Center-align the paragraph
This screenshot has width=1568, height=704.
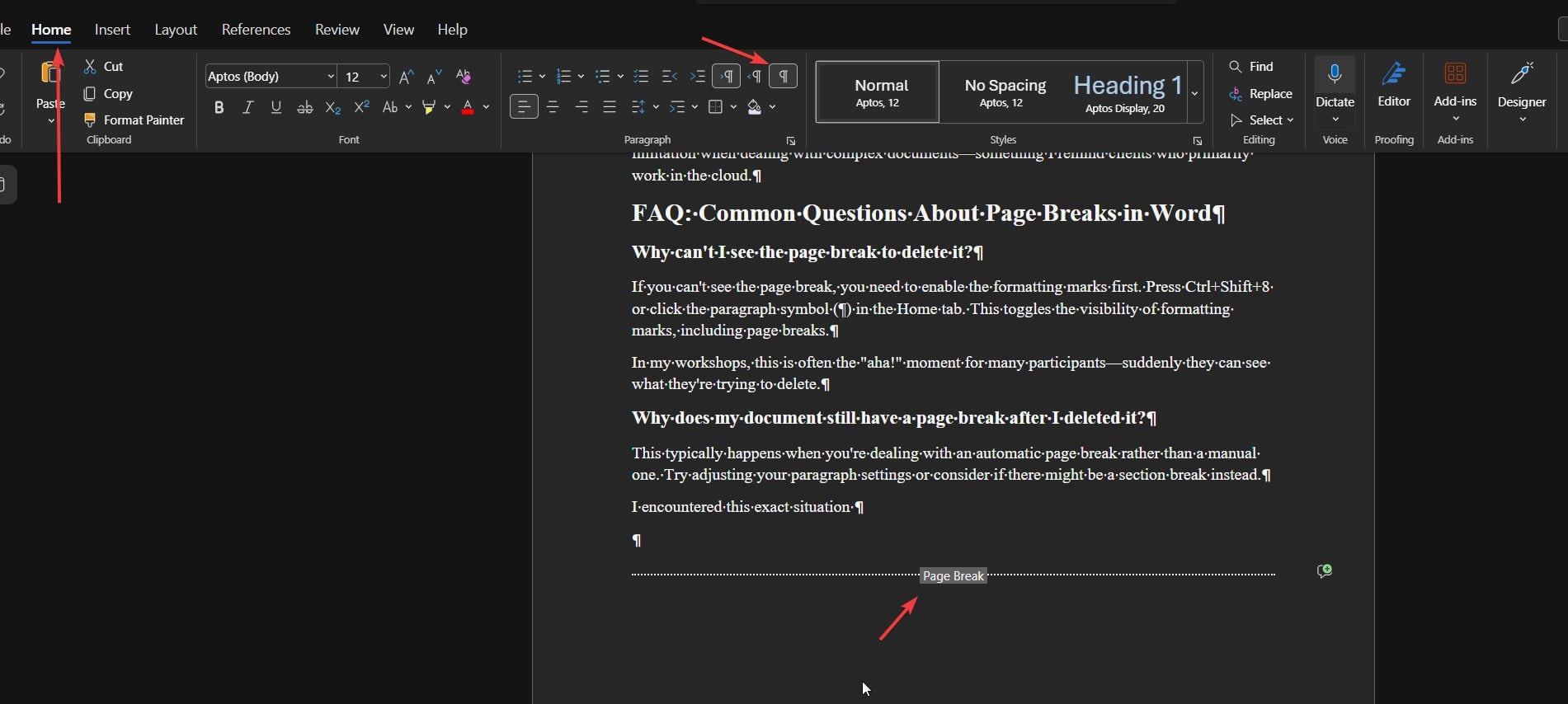(x=553, y=107)
